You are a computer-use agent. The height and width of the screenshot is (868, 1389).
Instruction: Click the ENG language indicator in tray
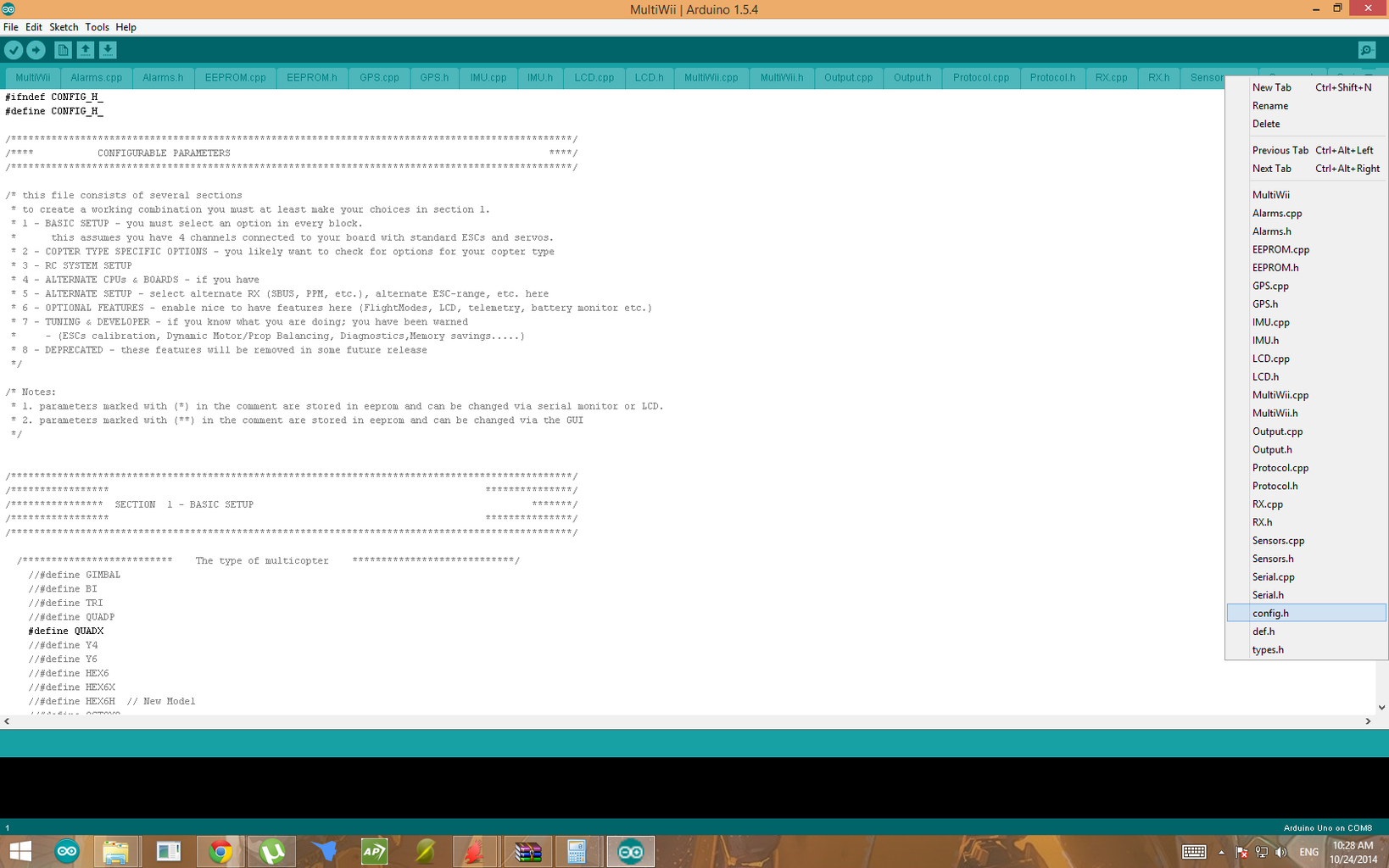coord(1308,852)
